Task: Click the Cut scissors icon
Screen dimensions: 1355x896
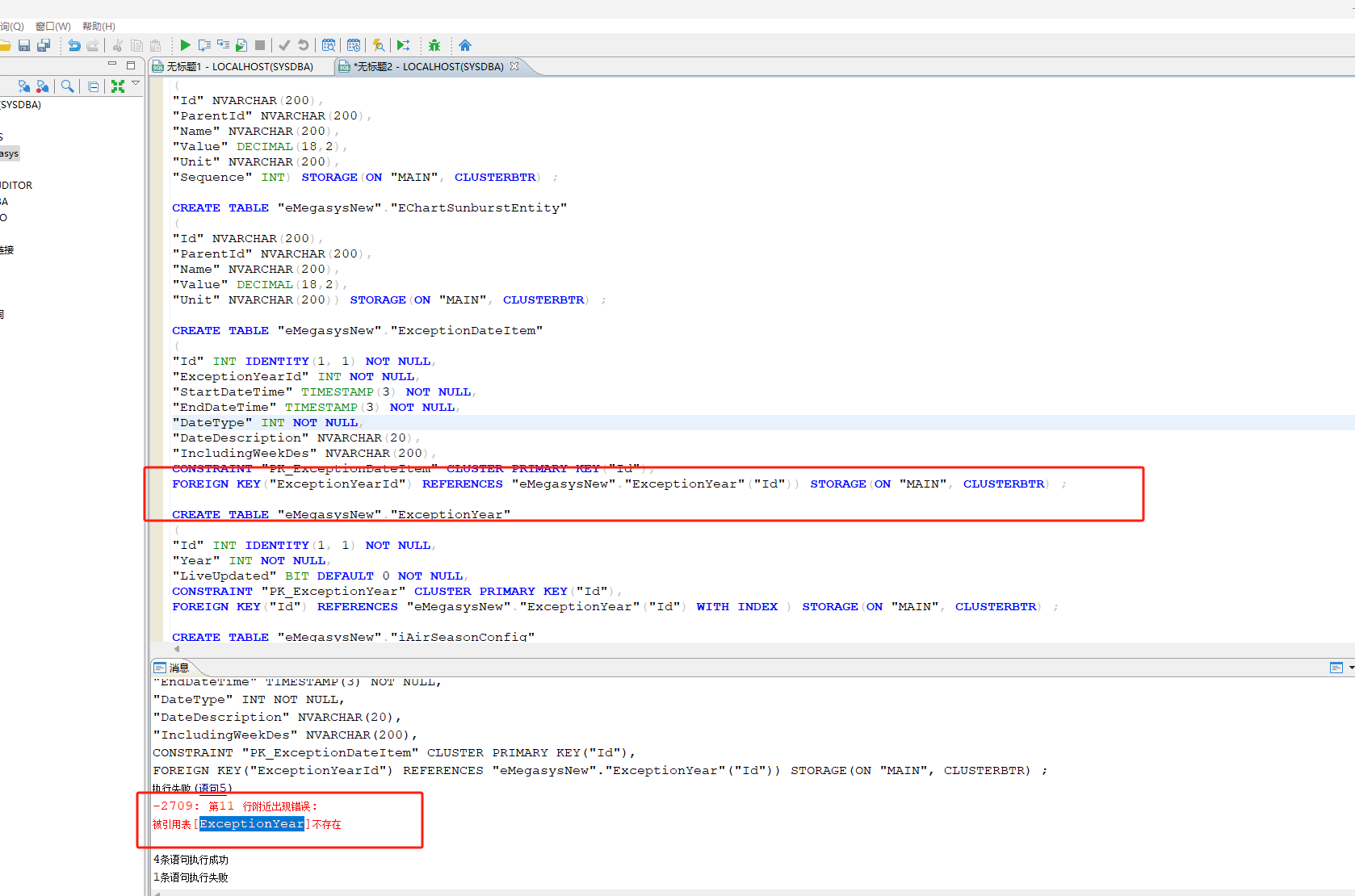Action: coord(118,45)
